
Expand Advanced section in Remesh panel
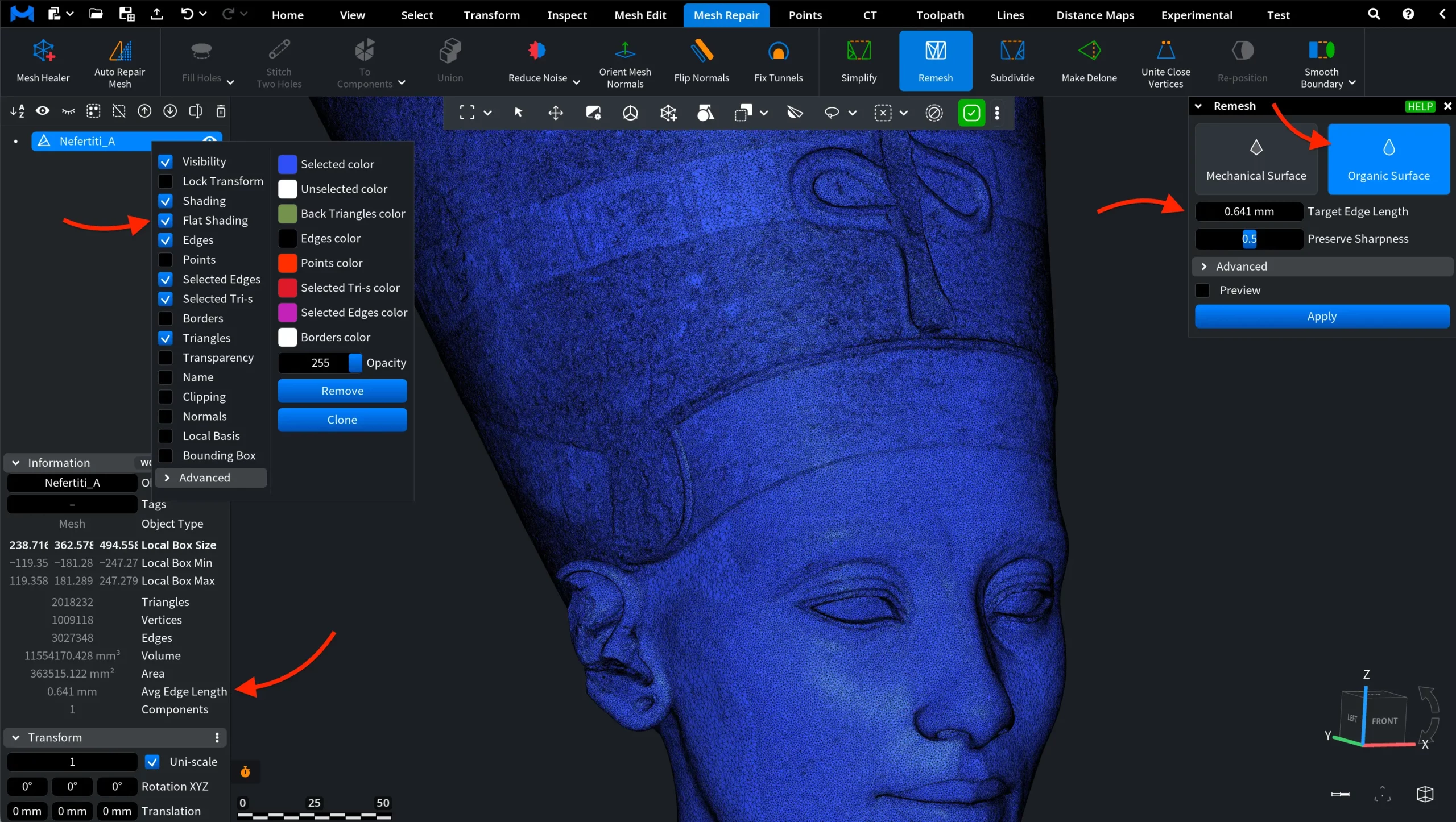tap(1322, 267)
